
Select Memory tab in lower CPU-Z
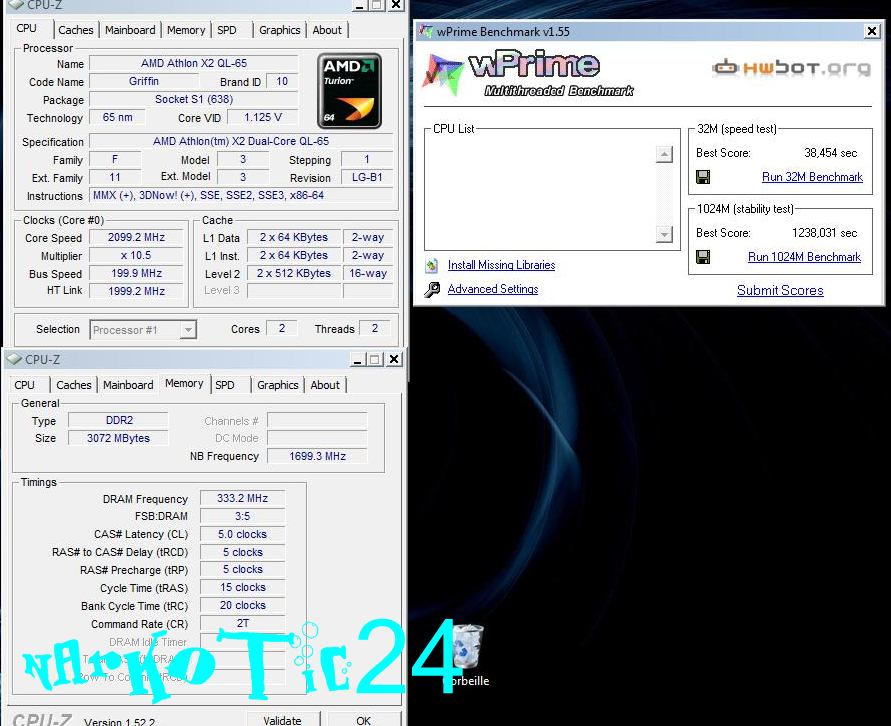[184, 383]
